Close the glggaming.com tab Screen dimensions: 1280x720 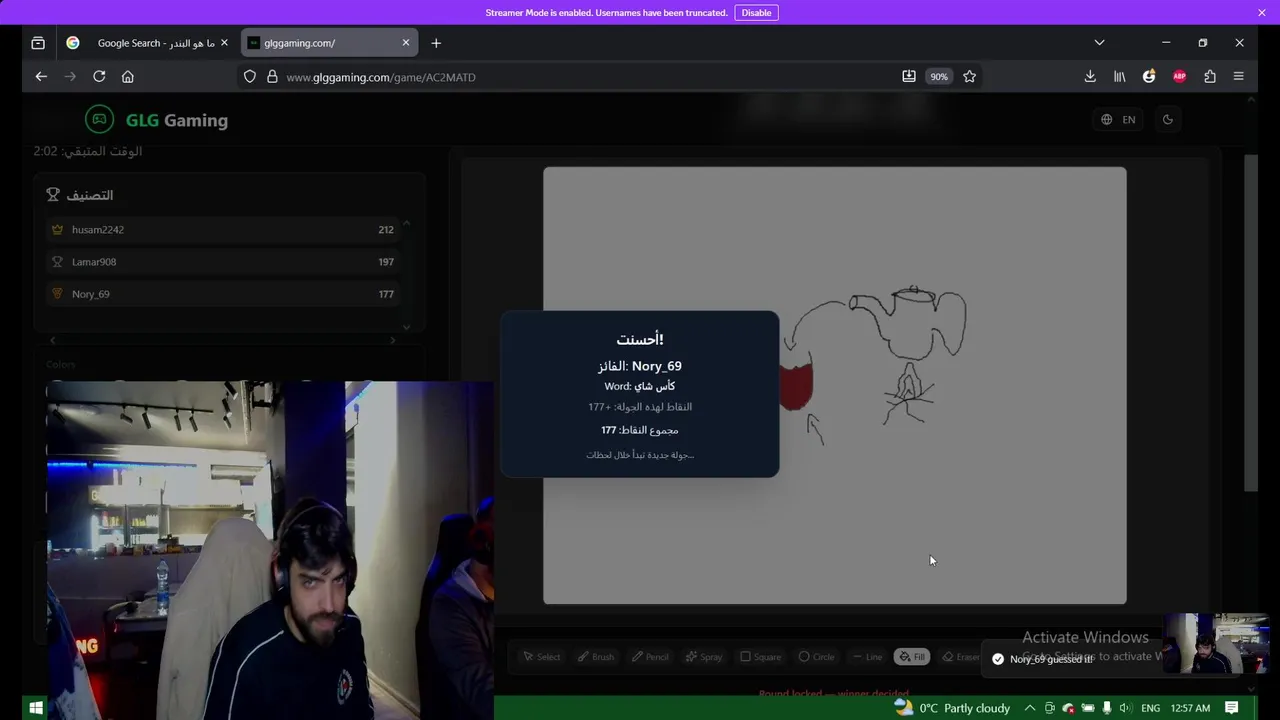pos(405,43)
